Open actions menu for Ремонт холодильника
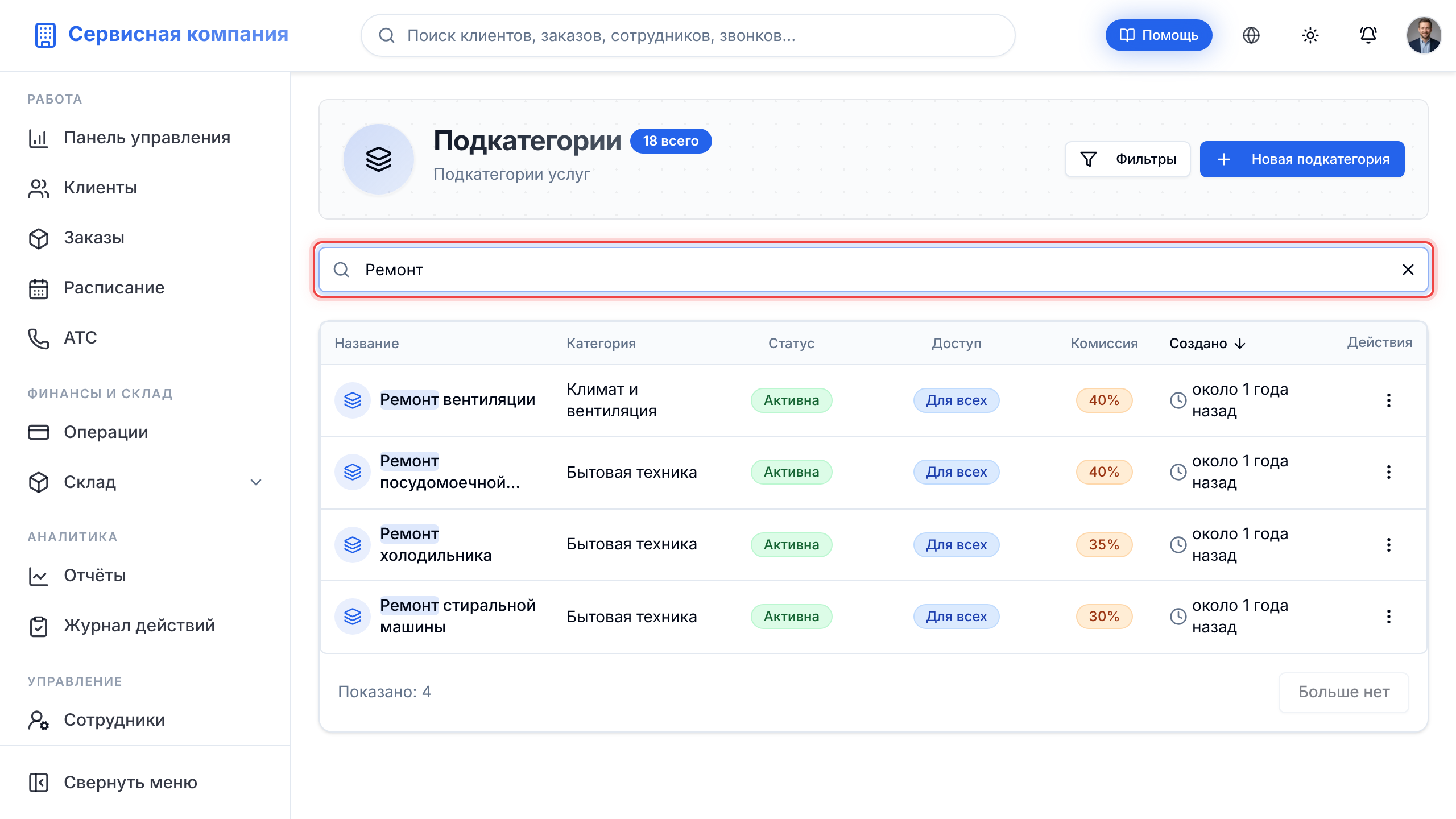 click(x=1388, y=545)
